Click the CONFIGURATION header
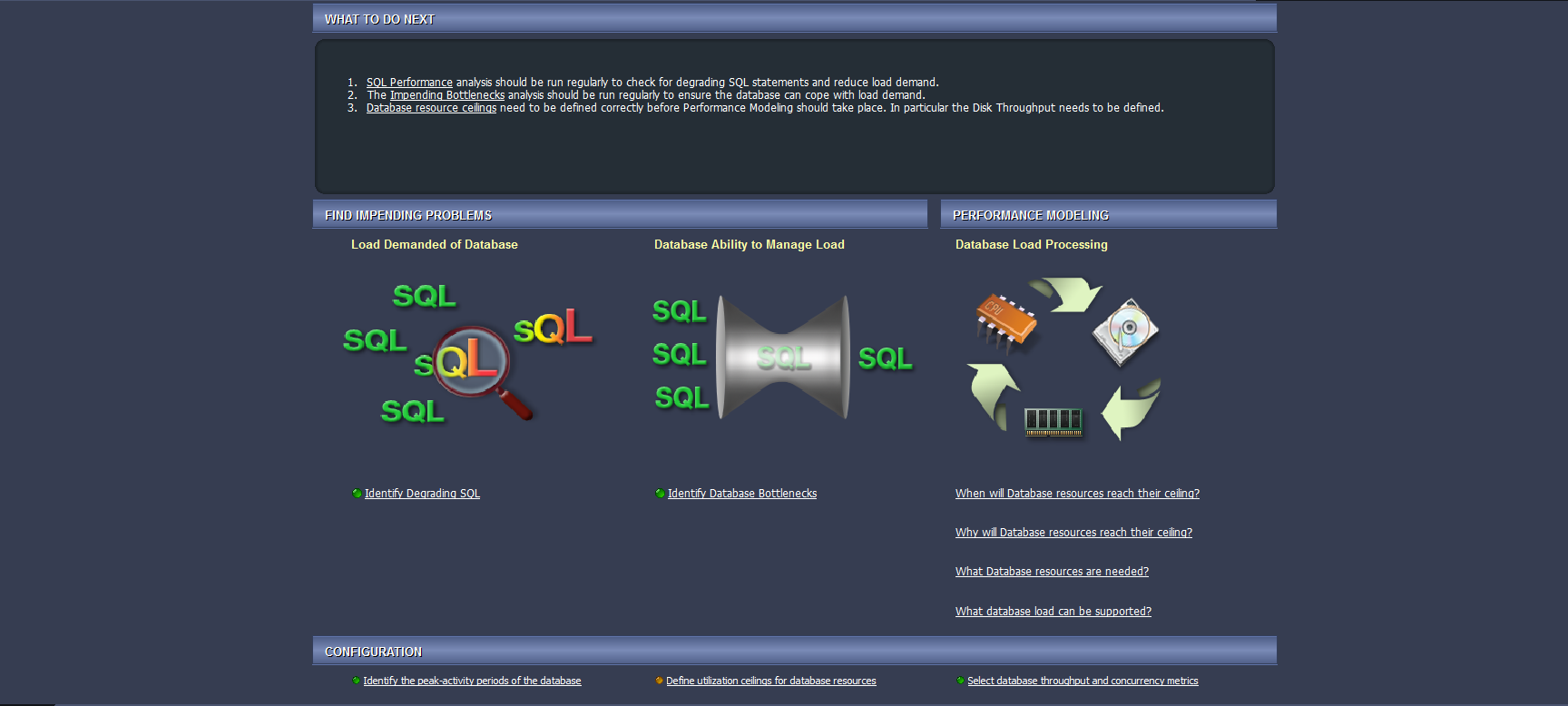The height and width of the screenshot is (706, 1568). (794, 652)
